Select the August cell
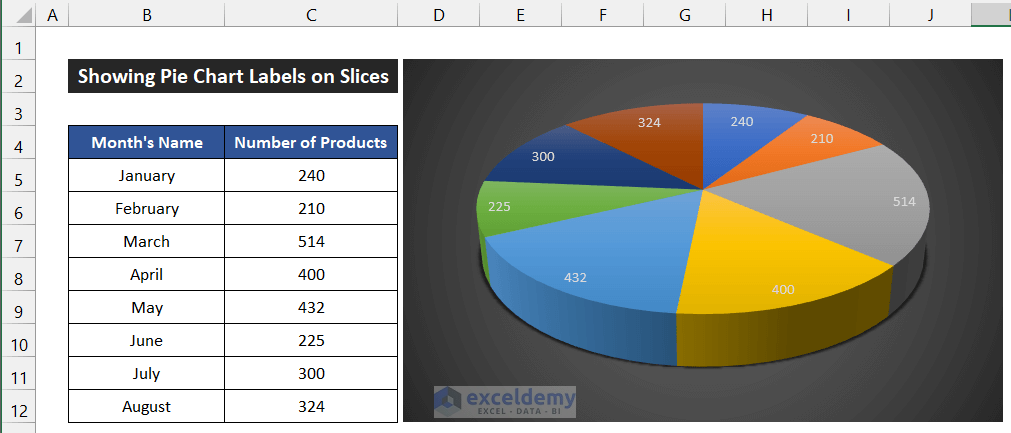 [147, 407]
